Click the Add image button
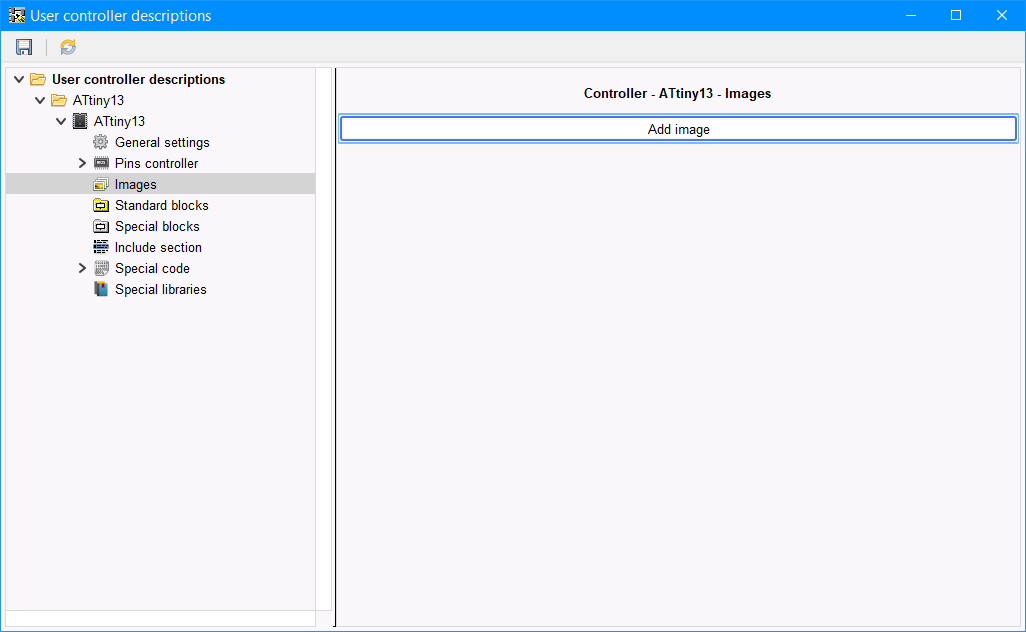The height and width of the screenshot is (632, 1026). coord(678,129)
